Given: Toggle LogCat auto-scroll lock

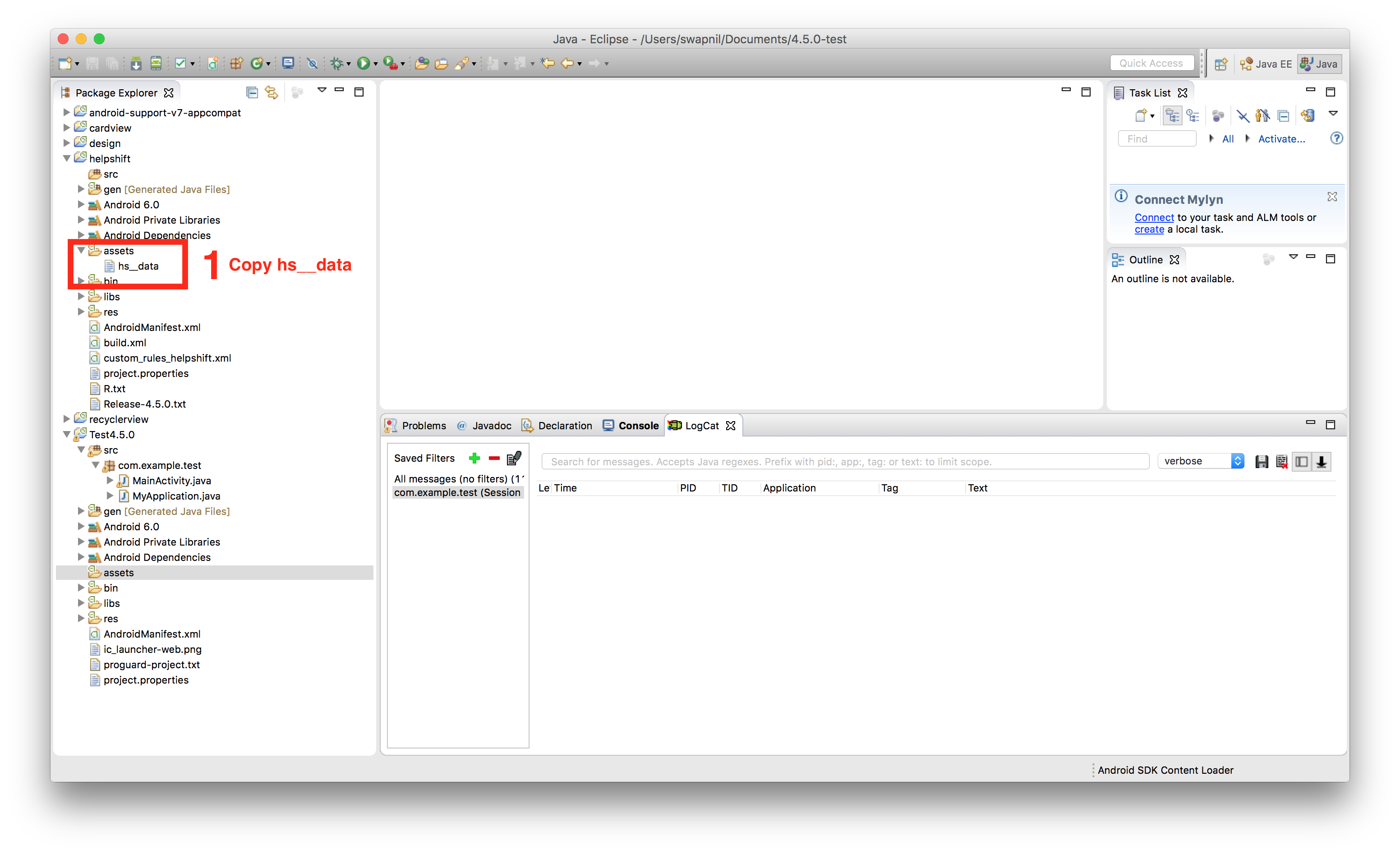Looking at the screenshot, I should click(x=1322, y=461).
